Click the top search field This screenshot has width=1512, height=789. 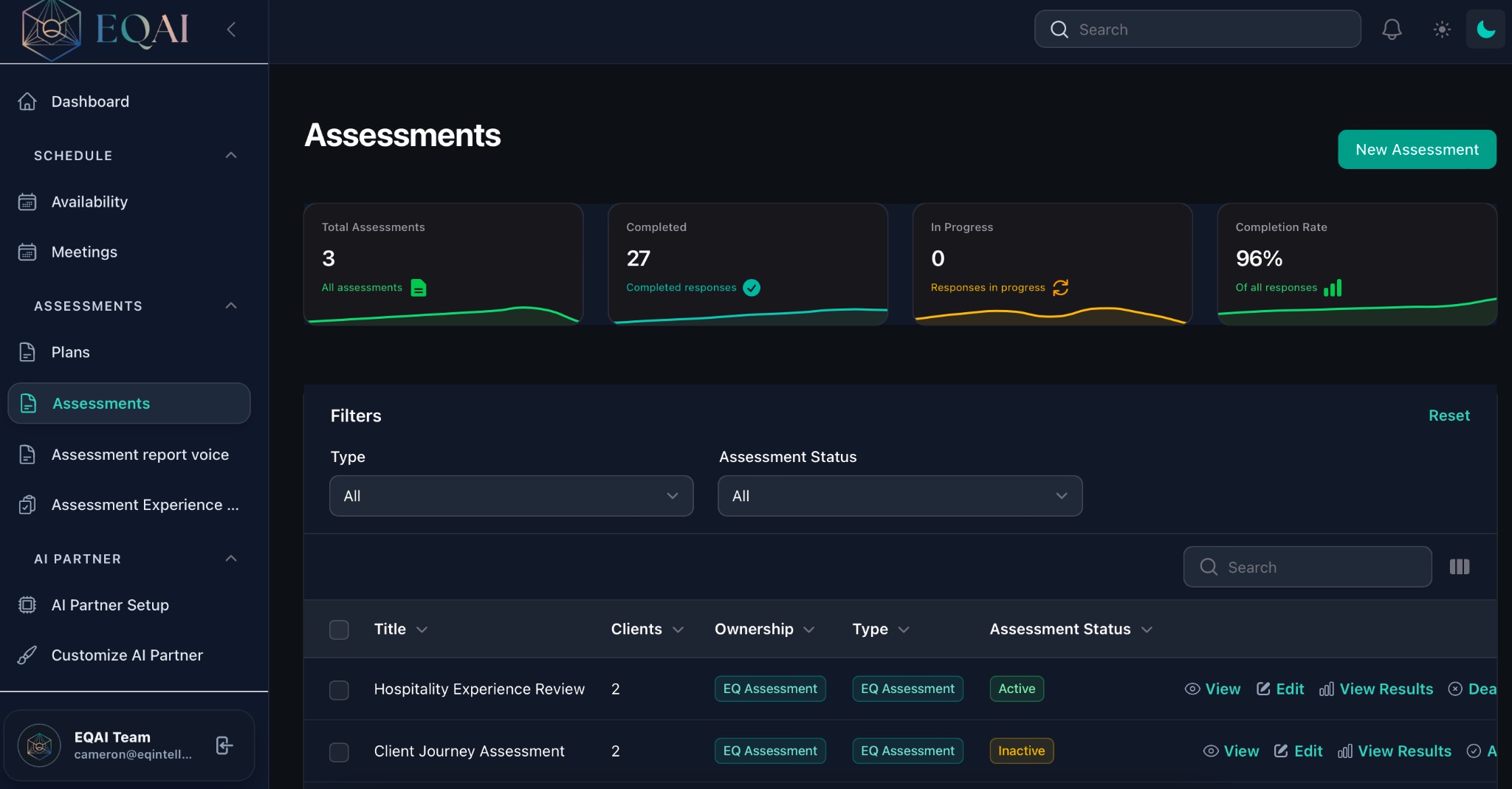point(1197,30)
